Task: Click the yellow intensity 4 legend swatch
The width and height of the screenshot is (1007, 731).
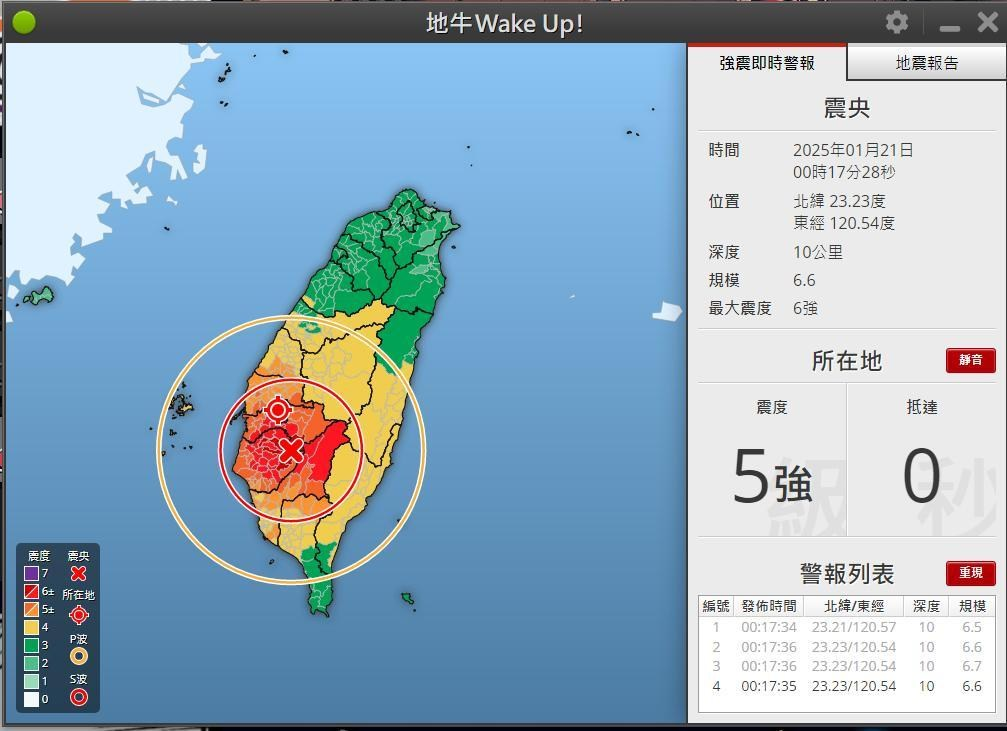Action: [32, 627]
